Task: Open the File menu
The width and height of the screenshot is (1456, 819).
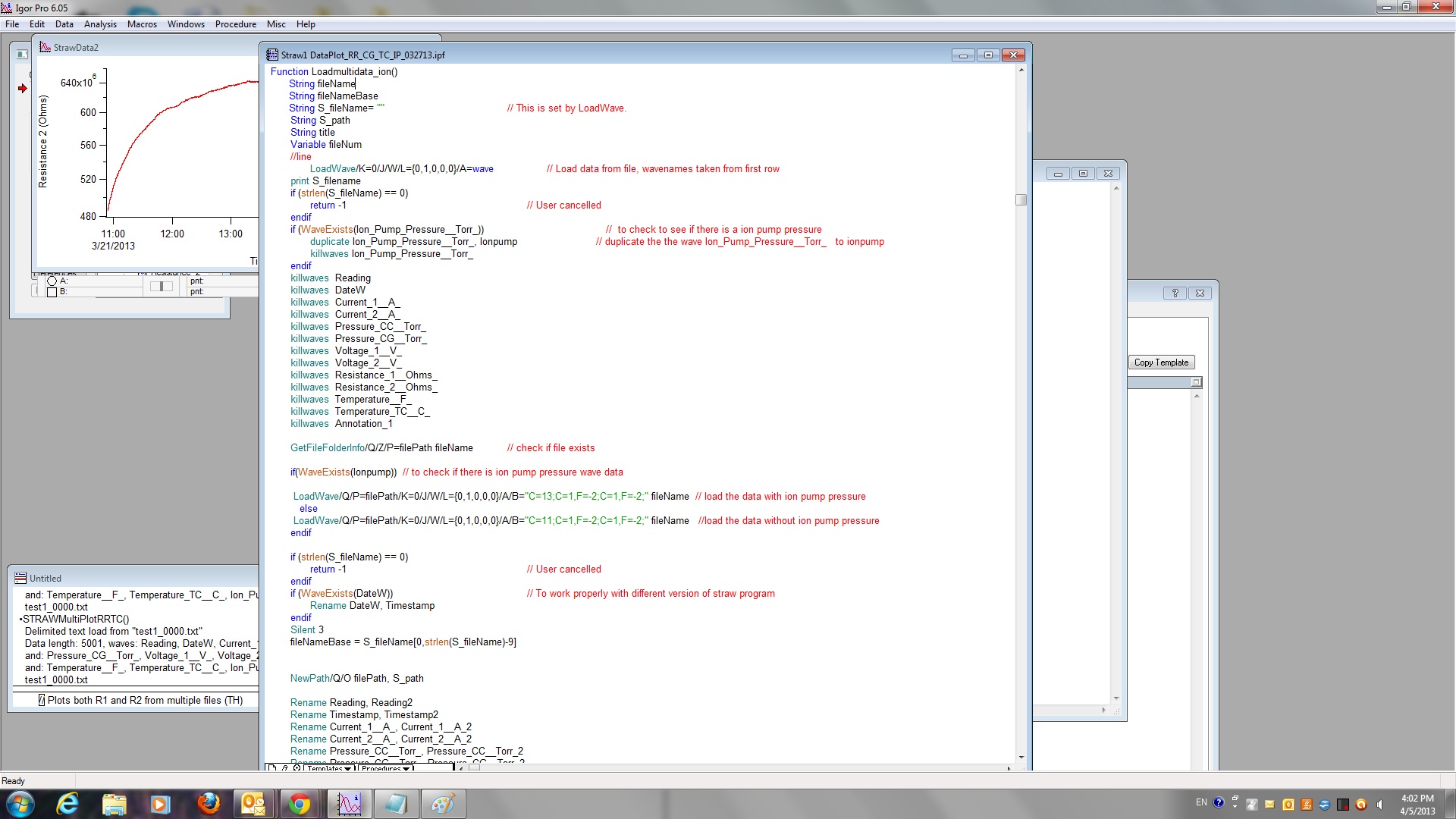Action: click(12, 24)
